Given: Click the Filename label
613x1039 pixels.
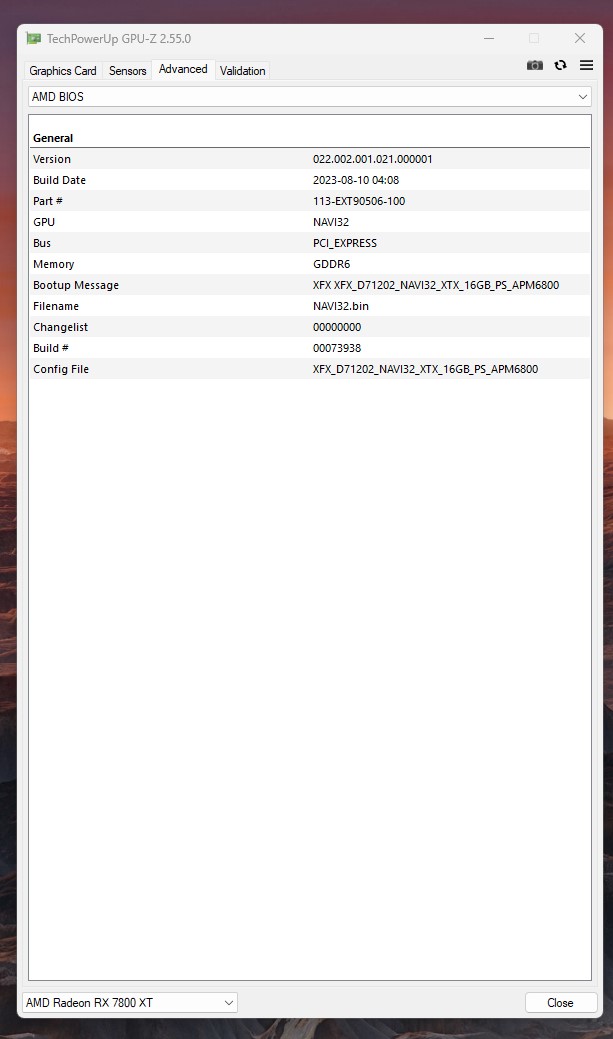Looking at the screenshot, I should click(x=56, y=306).
